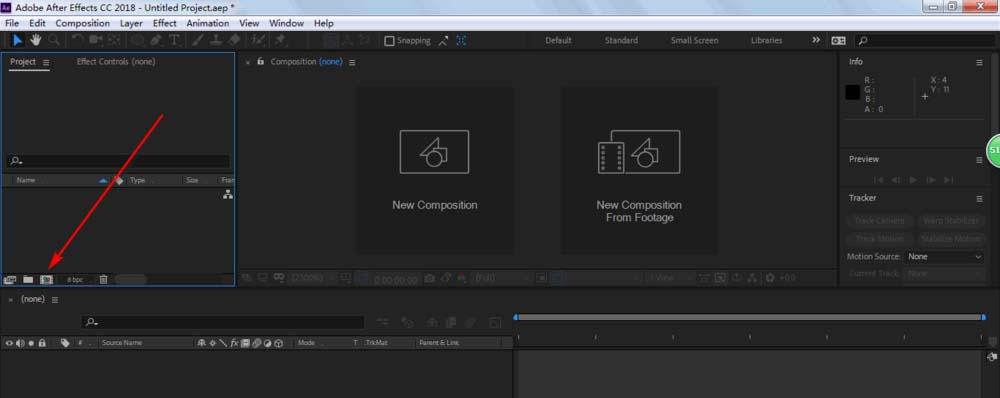The height and width of the screenshot is (398, 1000).
Task: Open the Motion Source dropdown
Action: point(945,256)
